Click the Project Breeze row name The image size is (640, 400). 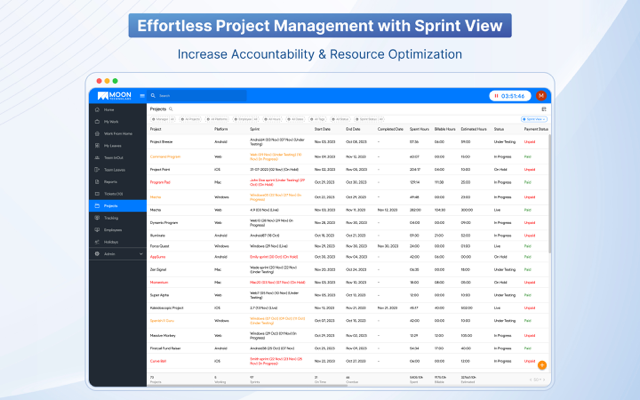[161, 142]
